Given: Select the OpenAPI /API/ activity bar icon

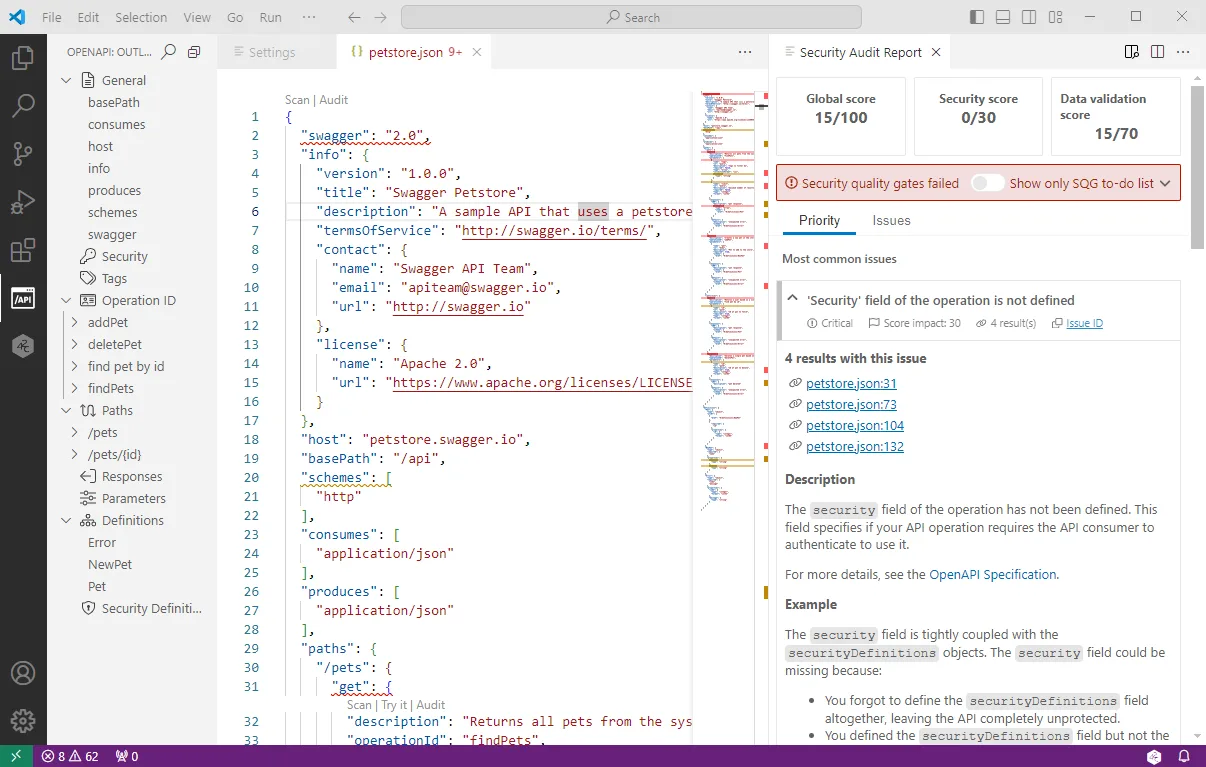Looking at the screenshot, I should [x=23, y=298].
